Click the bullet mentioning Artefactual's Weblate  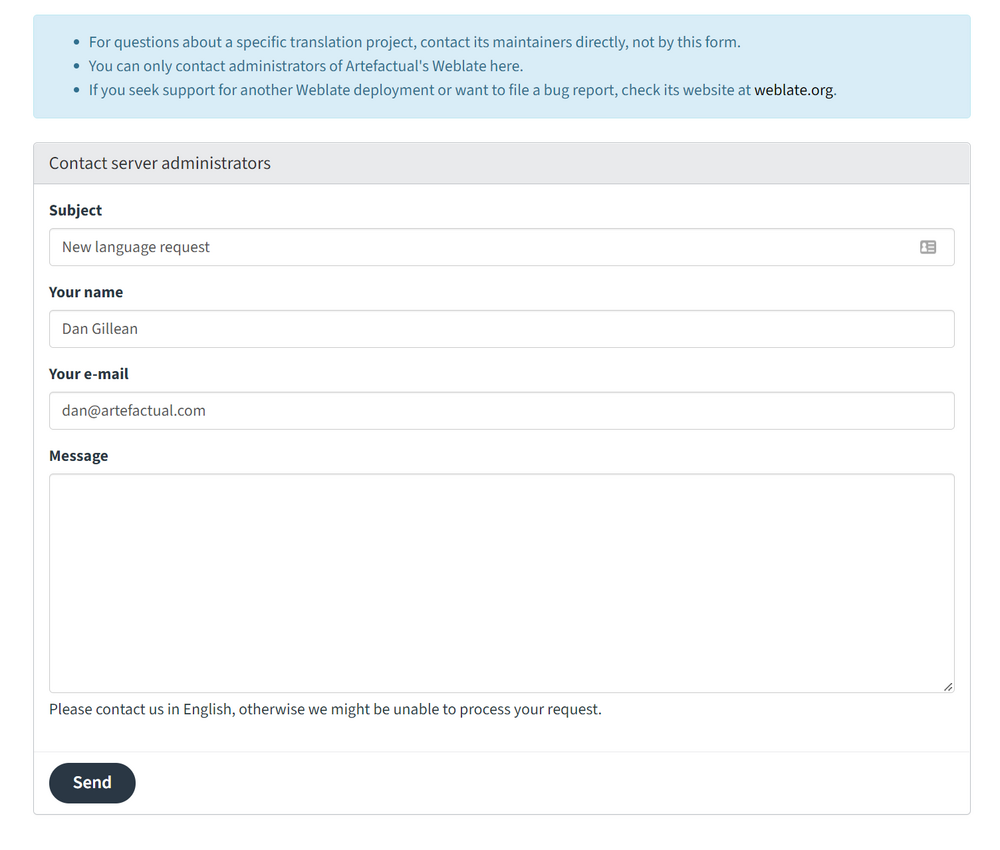[x=306, y=66]
